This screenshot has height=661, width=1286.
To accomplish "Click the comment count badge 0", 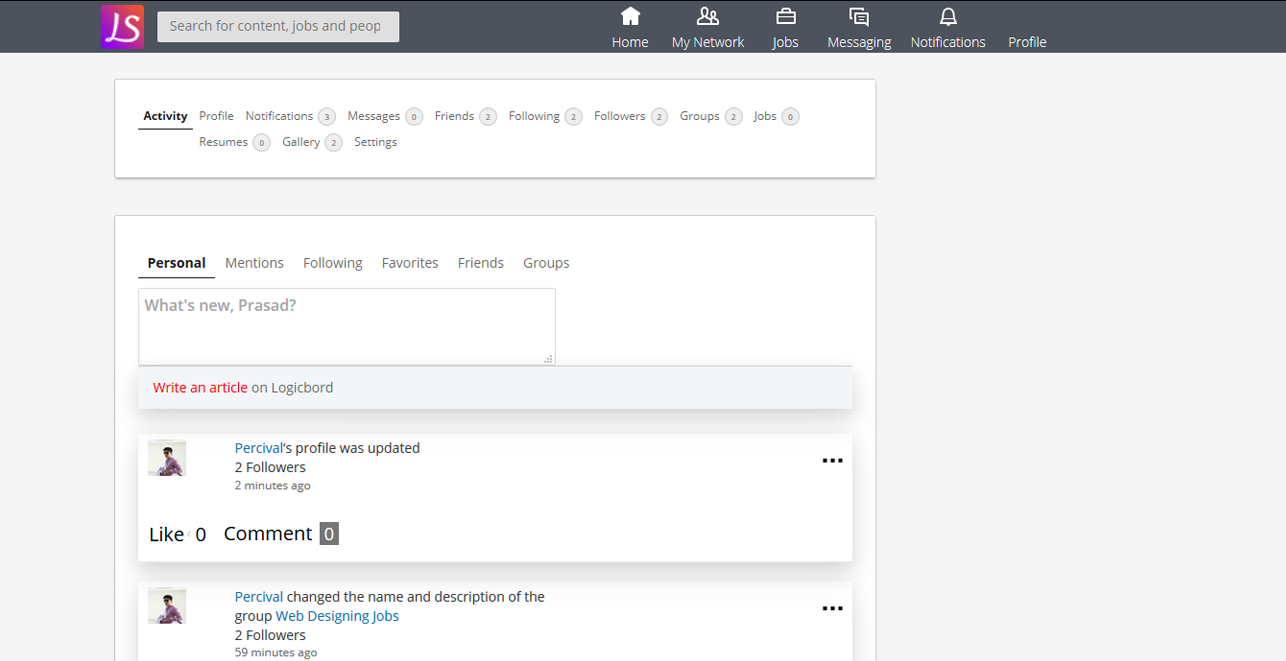I will coord(329,534).
